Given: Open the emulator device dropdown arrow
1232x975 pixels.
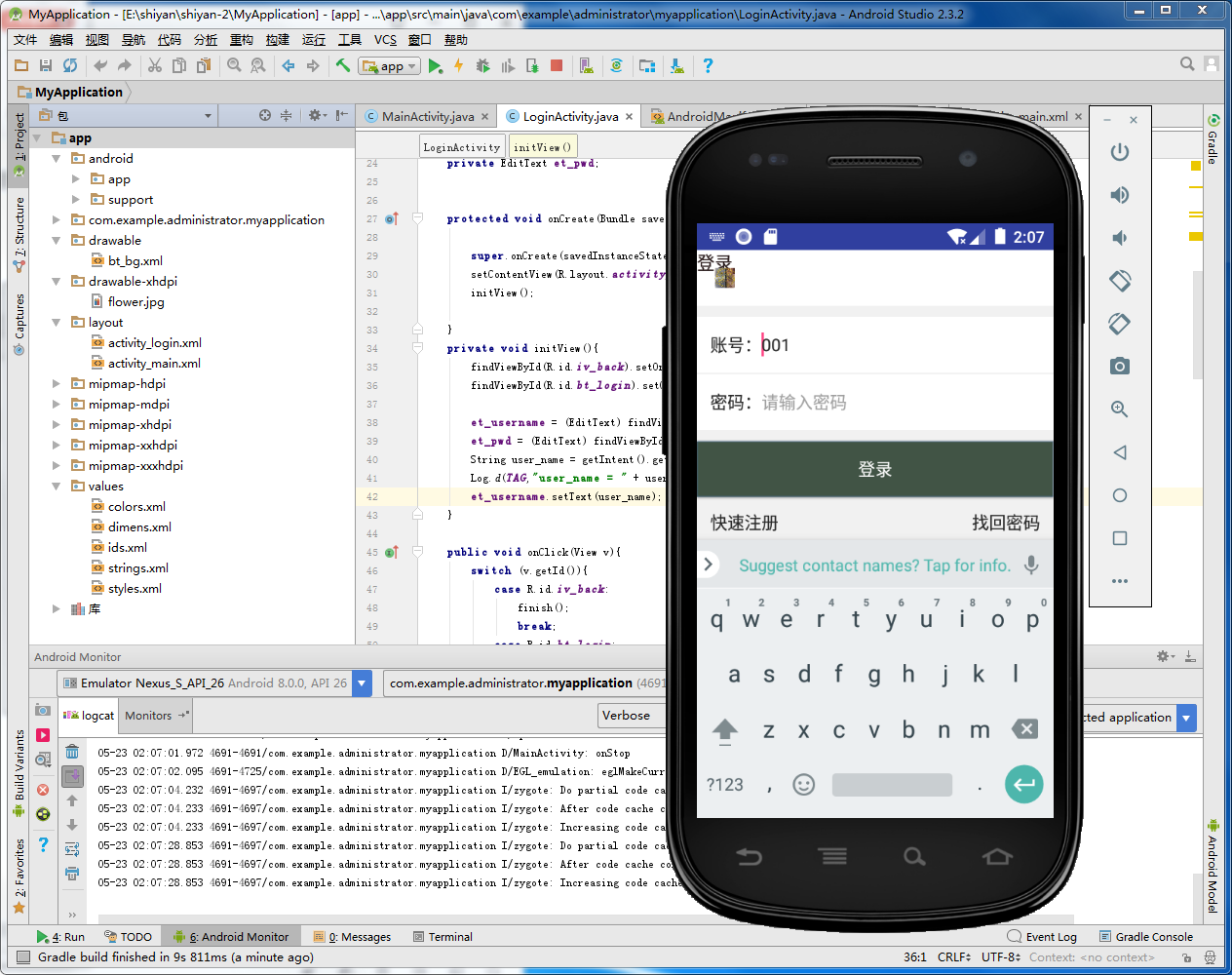Looking at the screenshot, I should pos(362,683).
